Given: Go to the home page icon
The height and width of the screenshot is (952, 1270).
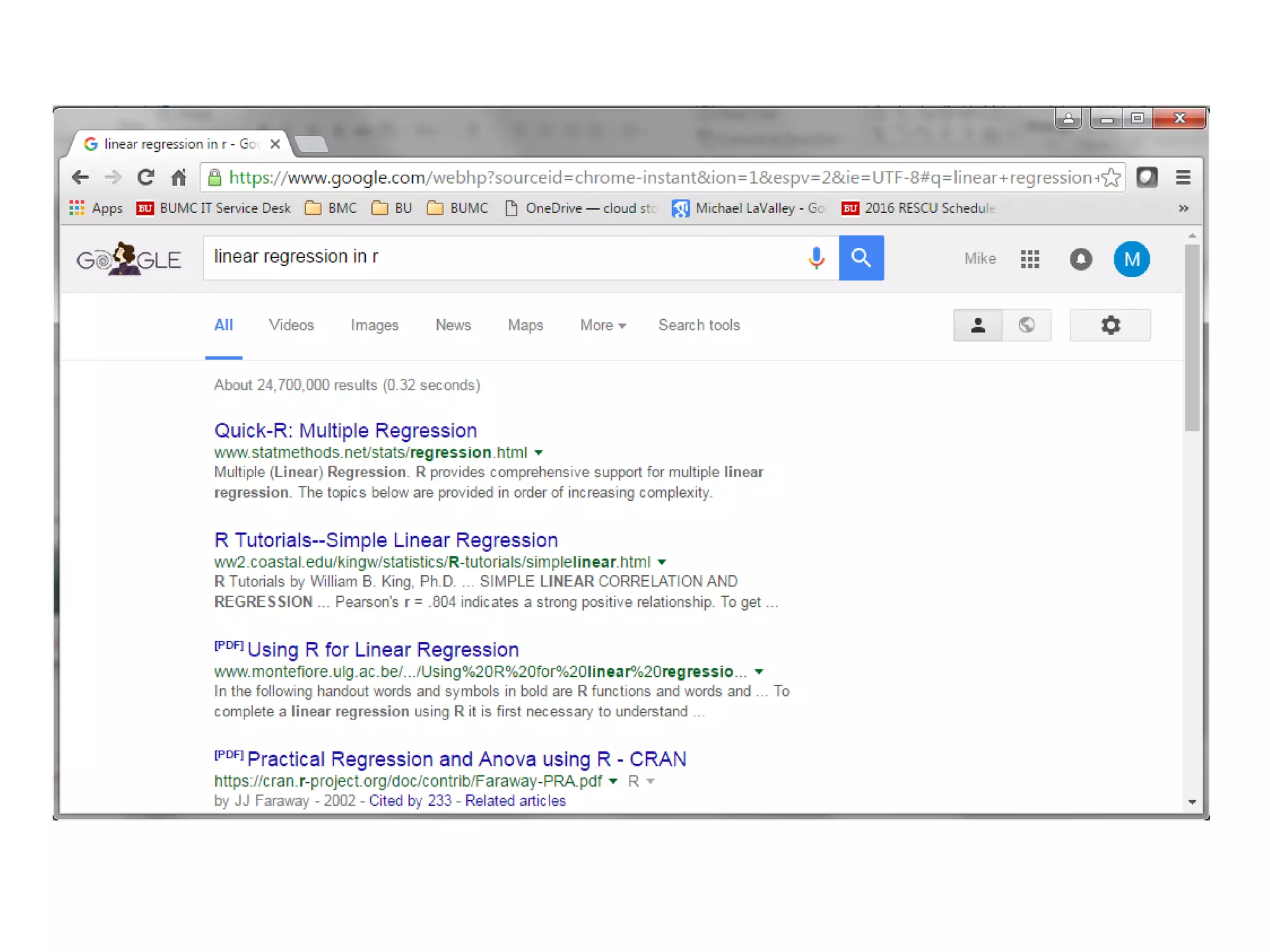Looking at the screenshot, I should 179,178.
